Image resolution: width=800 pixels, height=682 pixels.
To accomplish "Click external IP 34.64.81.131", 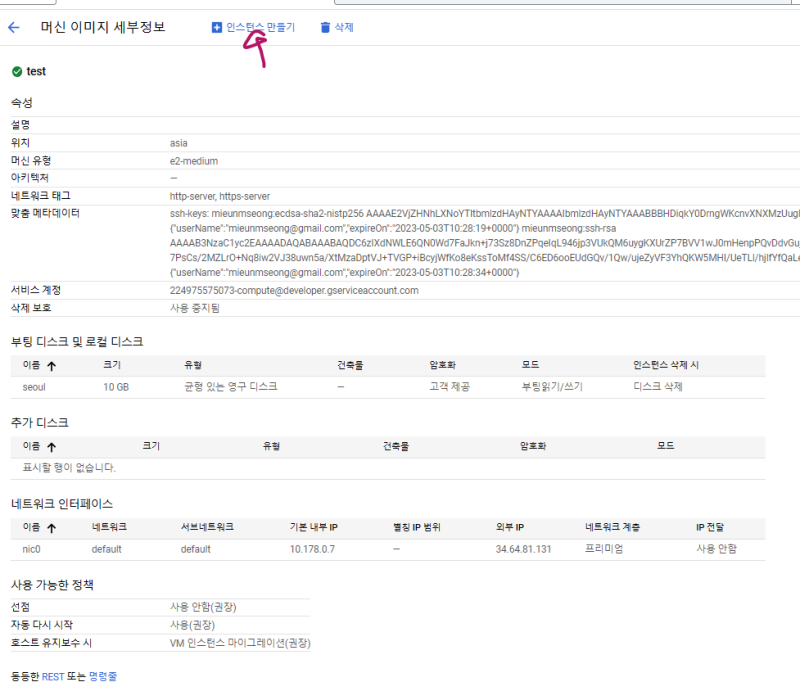I will 523,549.
